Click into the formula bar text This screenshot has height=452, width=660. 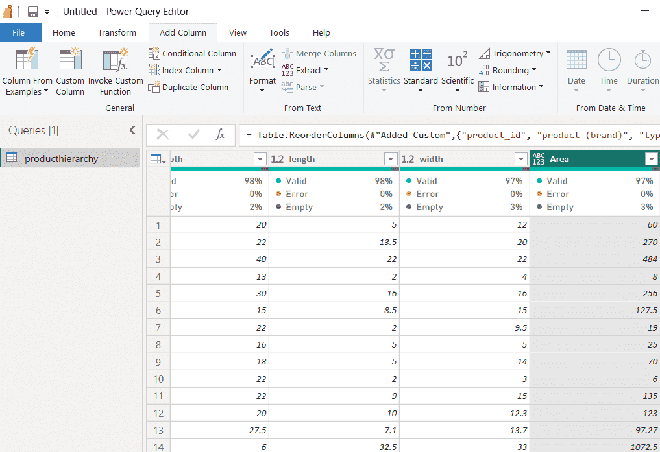(449, 135)
